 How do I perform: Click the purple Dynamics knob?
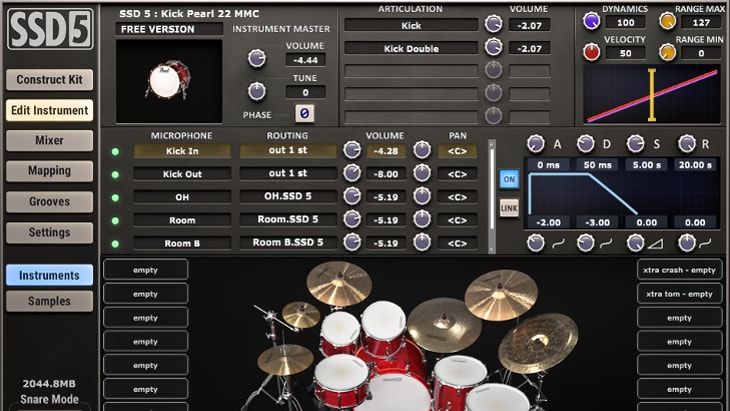click(x=591, y=21)
